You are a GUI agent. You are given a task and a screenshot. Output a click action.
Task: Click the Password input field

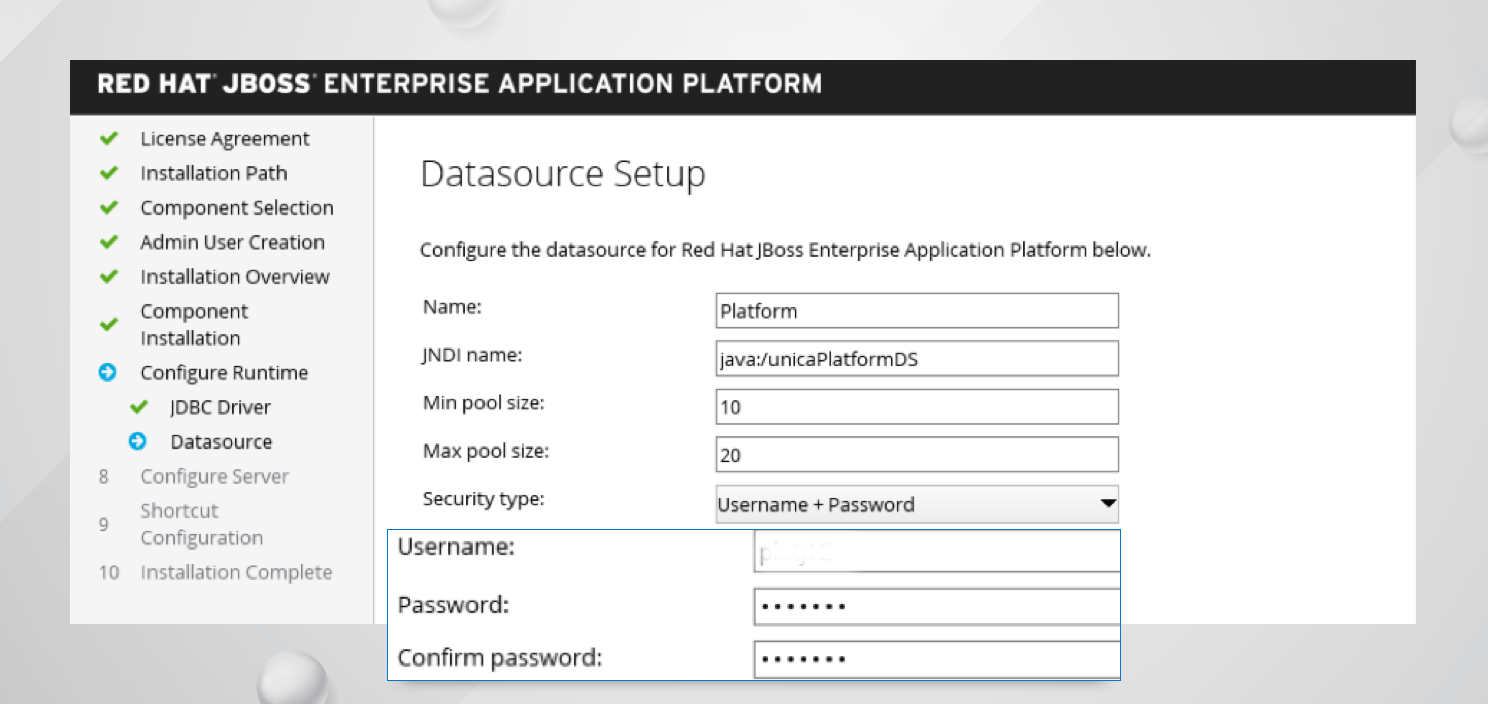936,606
